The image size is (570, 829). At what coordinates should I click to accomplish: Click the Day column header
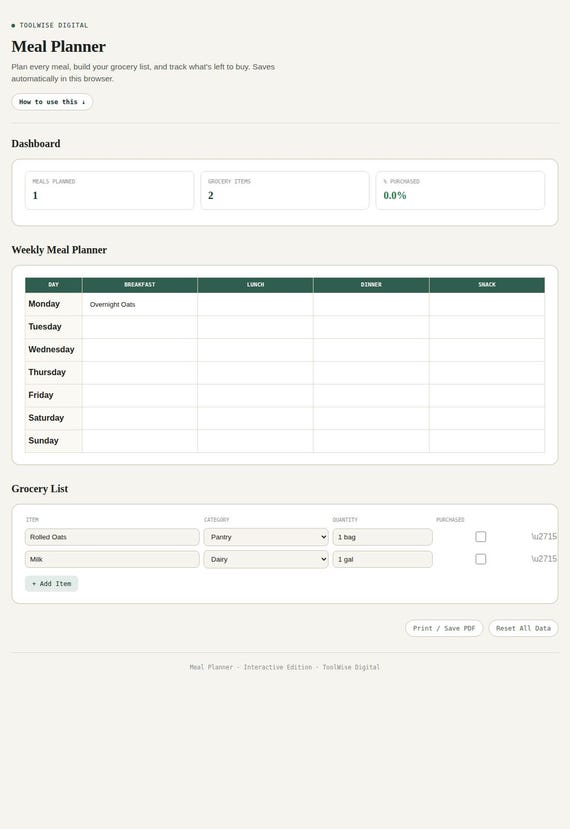53,285
